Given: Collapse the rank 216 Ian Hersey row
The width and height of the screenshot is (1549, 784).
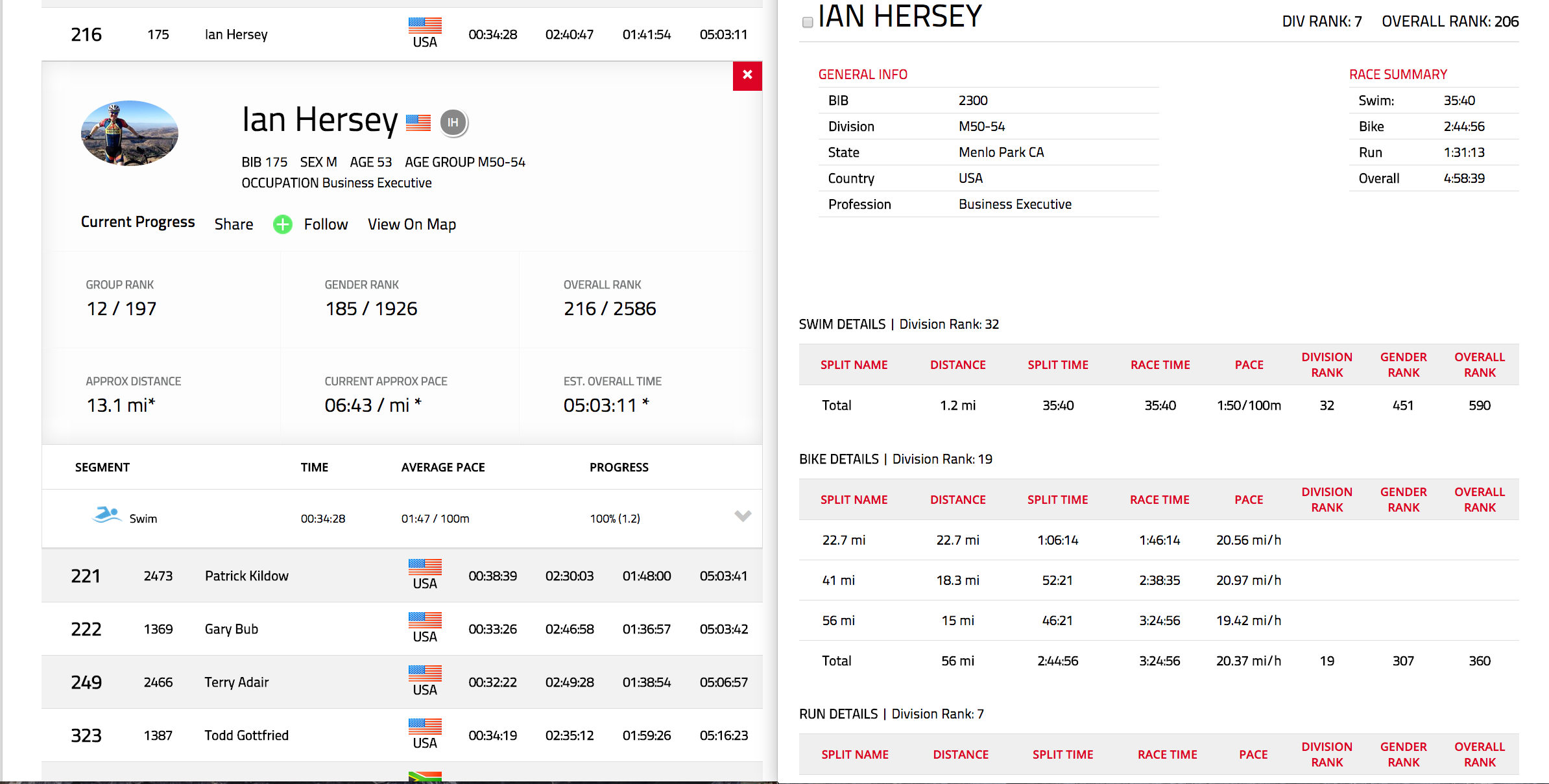Looking at the screenshot, I should (236, 34).
